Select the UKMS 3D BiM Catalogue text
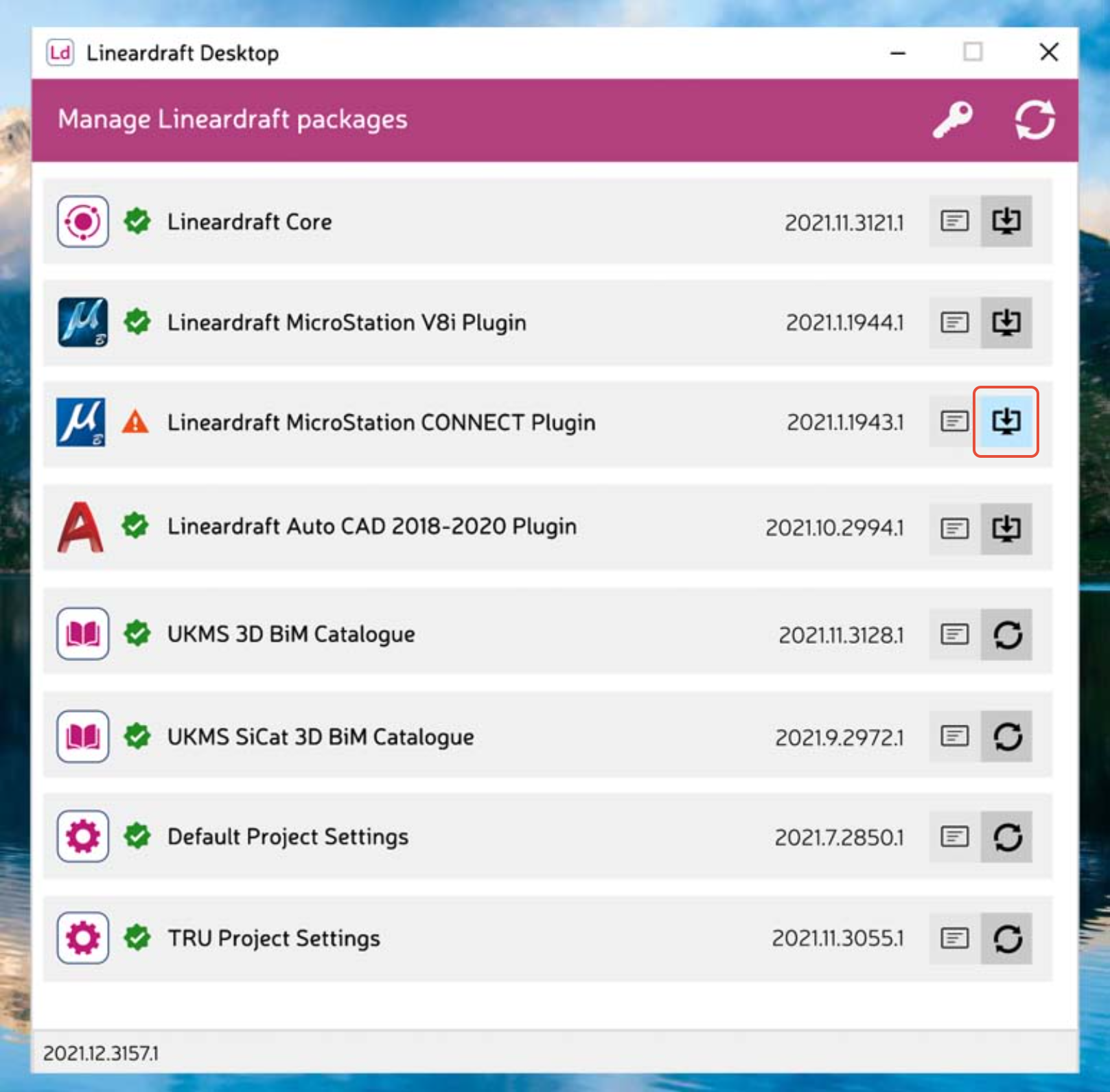Viewport: 1110px width, 1092px height. click(x=291, y=634)
